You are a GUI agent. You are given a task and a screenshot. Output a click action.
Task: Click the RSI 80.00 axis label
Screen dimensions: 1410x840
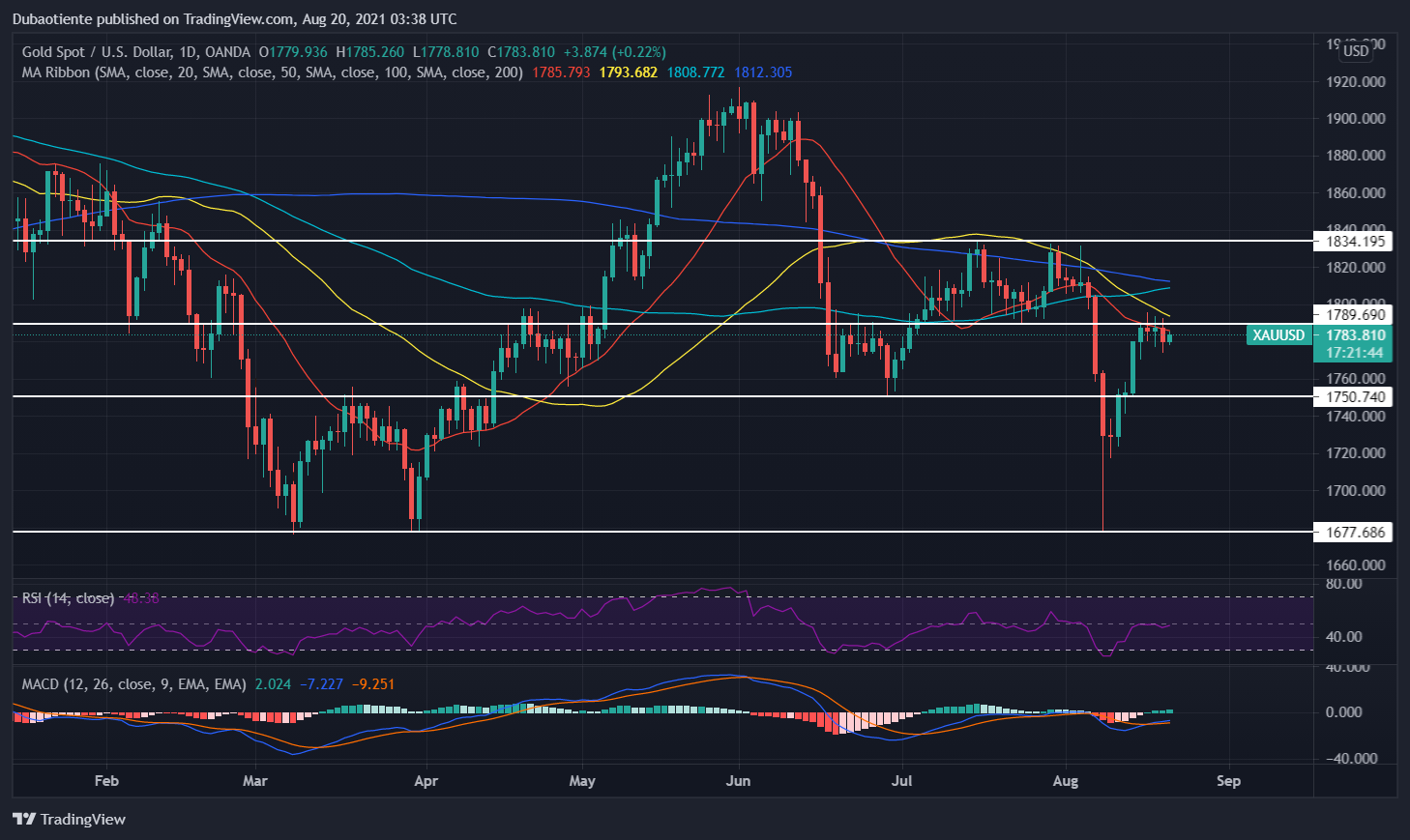click(x=1344, y=584)
